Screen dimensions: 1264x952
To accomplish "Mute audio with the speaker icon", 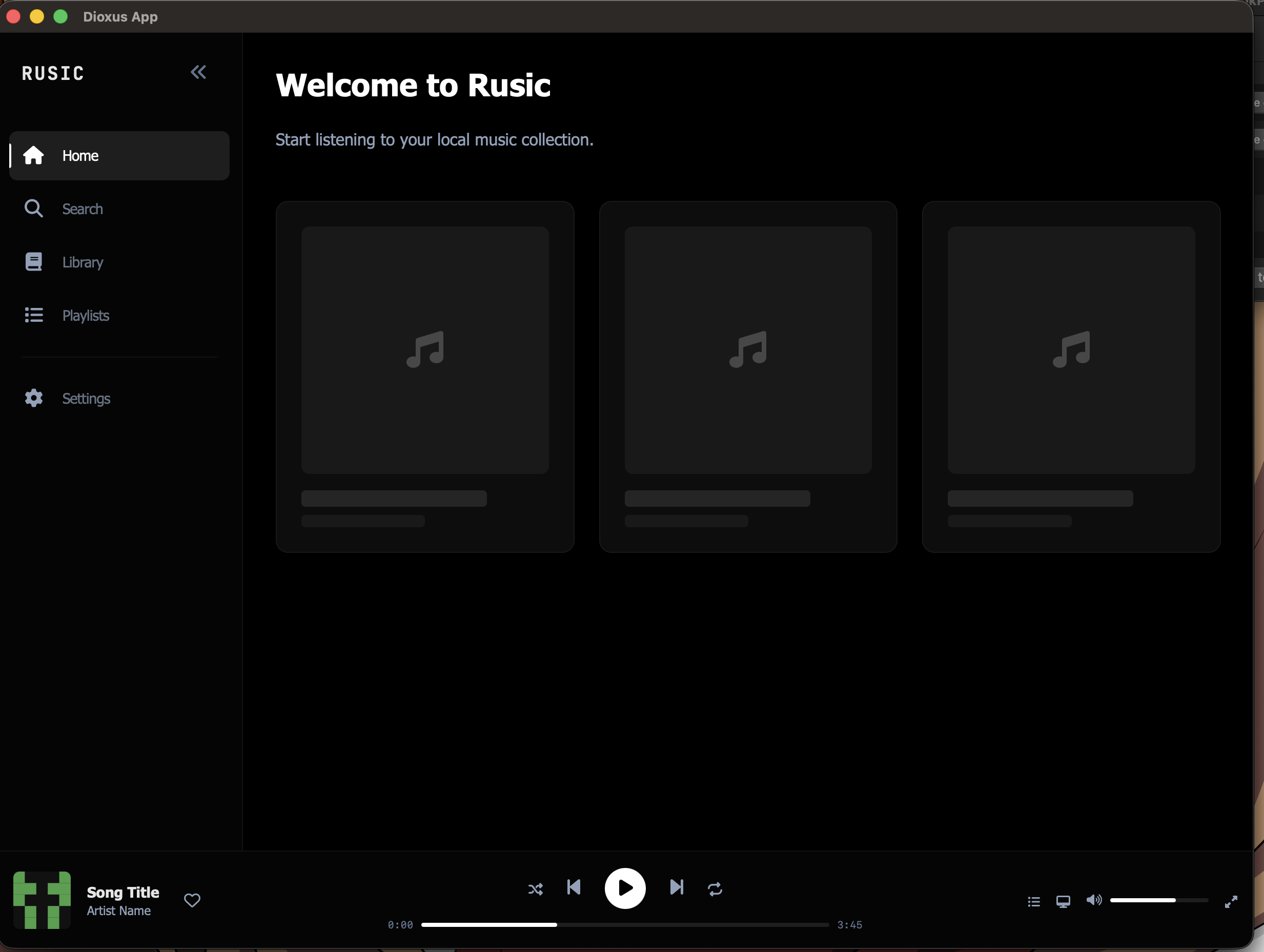I will pyautogui.click(x=1093, y=900).
